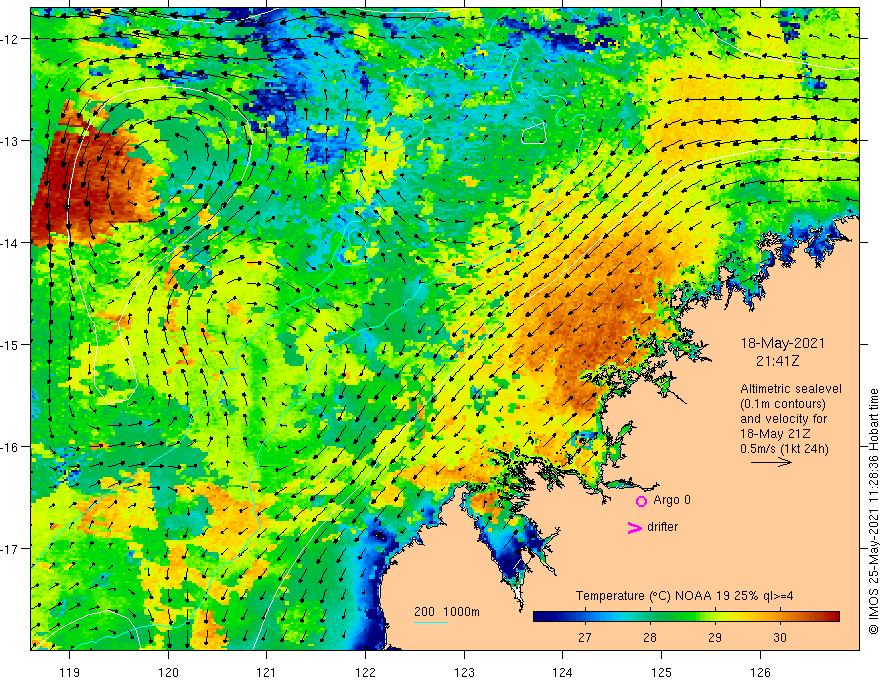This screenshot has width=880, height=680.
Task: Click the longitude axis label 120
Action: (x=168, y=672)
